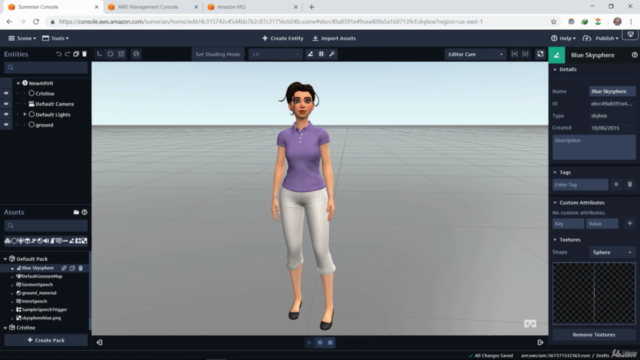Select the scale transform tool
Screen dimensions: 640x360
point(121,54)
